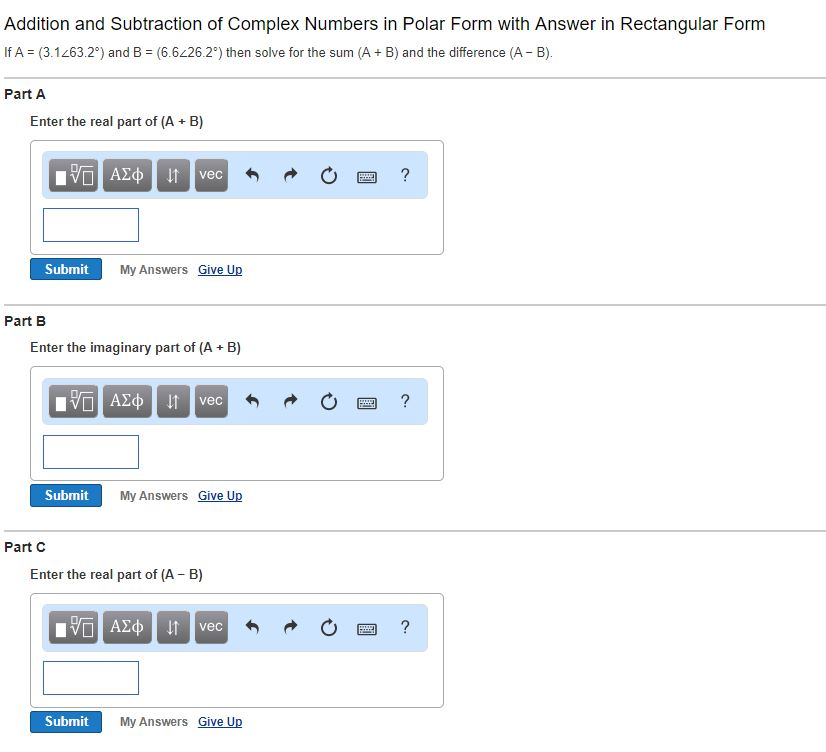Image resolution: width=826 pixels, height=752 pixels.
Task: Open the on-screen keyboard in Part A
Action: tap(366, 175)
